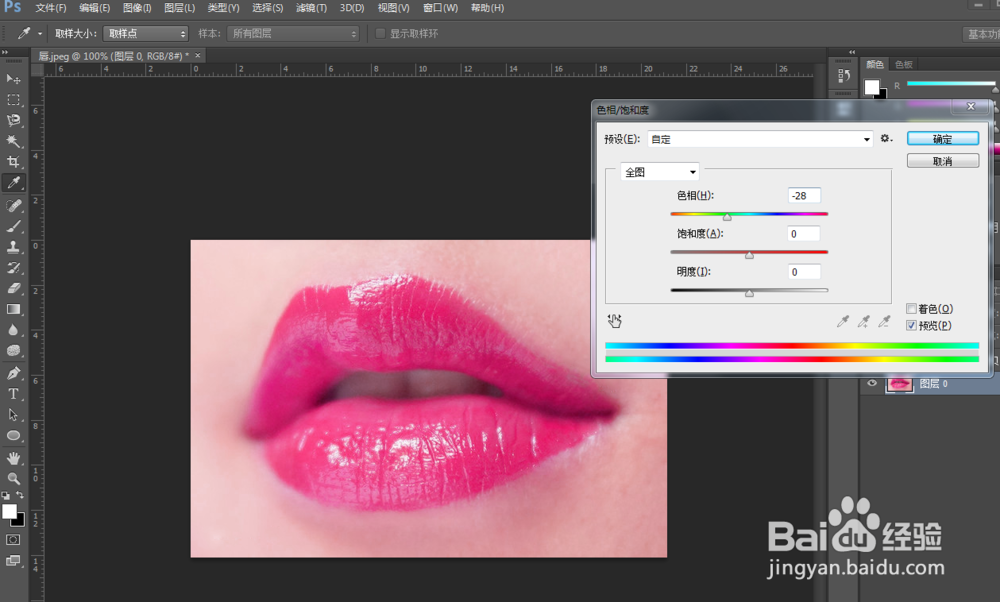Screen dimensions: 1000x602
Task: Click the 取消 cancel button
Action: pos(942,161)
